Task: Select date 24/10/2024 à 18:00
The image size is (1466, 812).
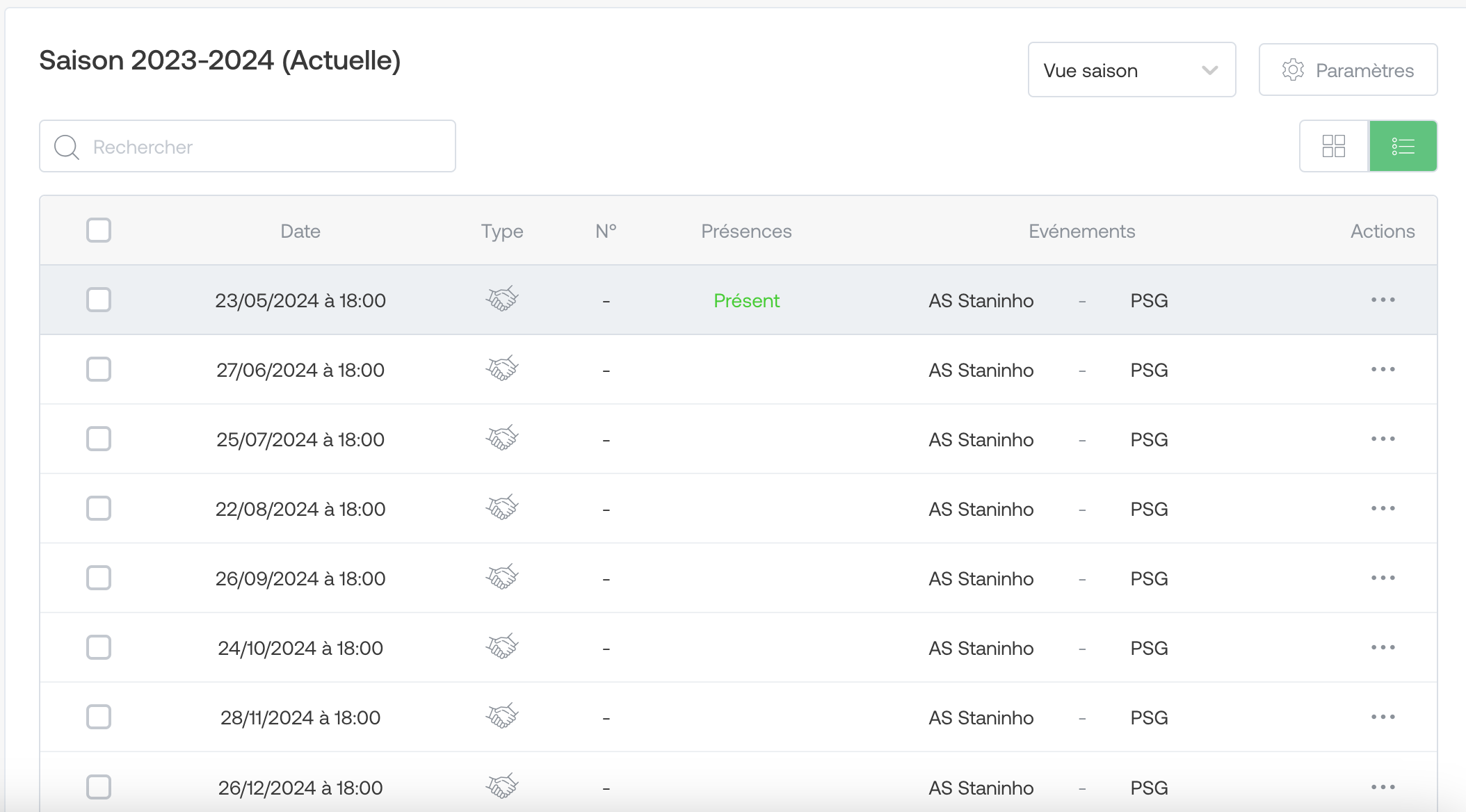Action: click(300, 648)
